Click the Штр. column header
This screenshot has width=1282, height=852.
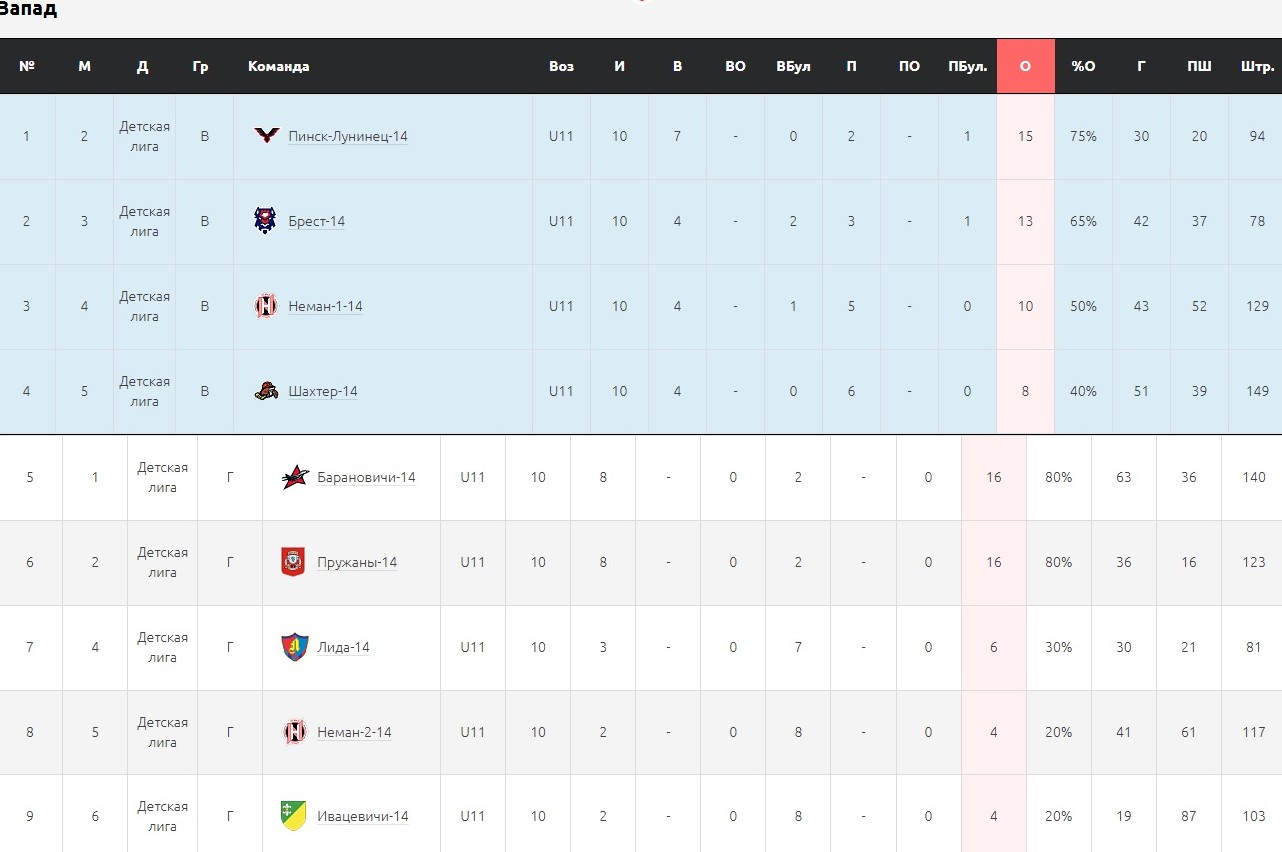(1257, 67)
